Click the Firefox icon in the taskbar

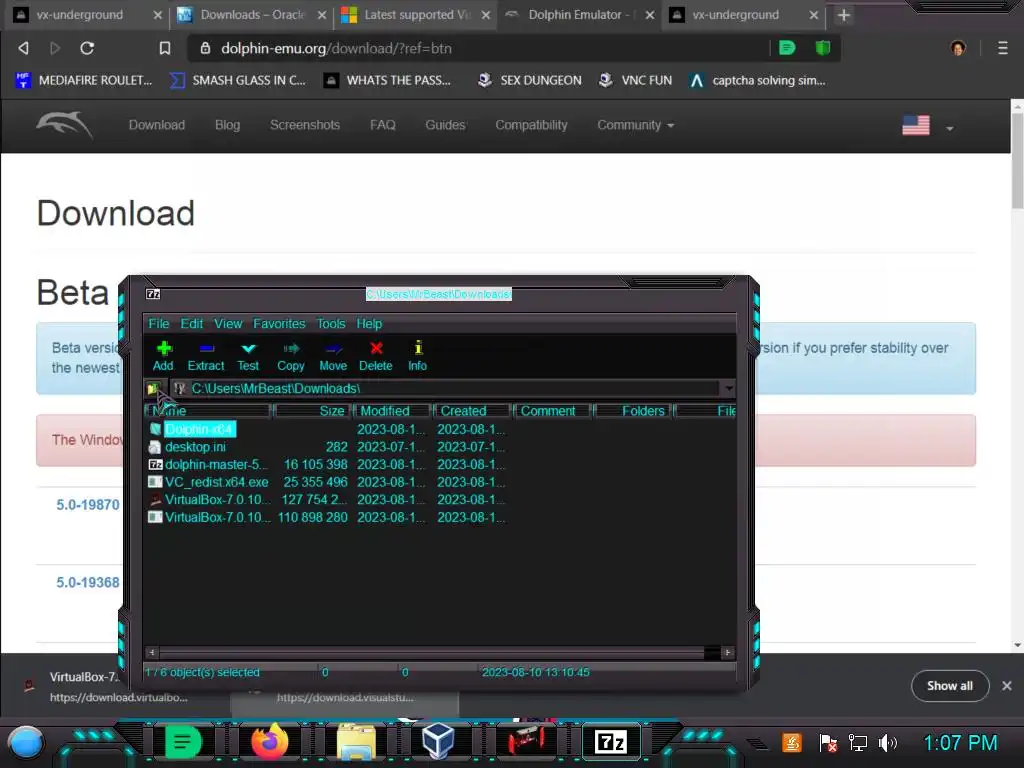tap(270, 742)
